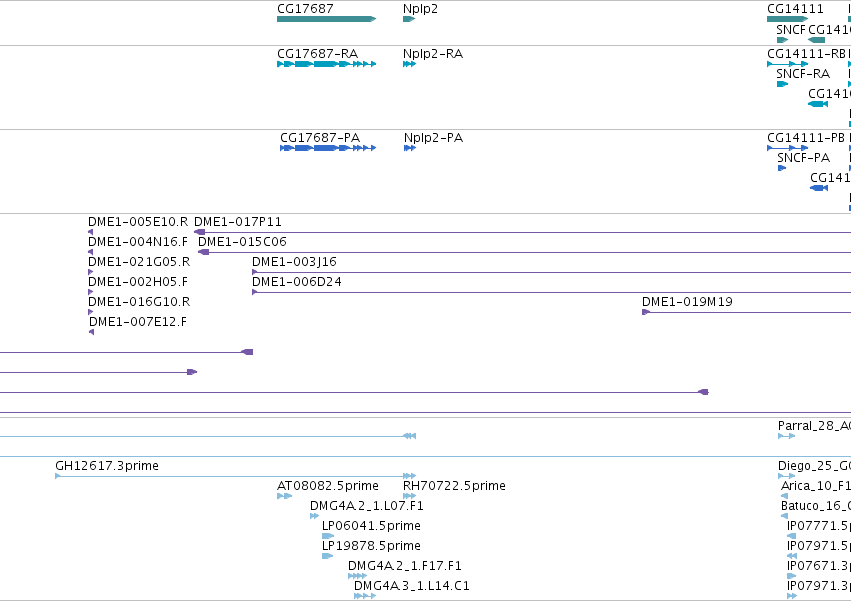Select the LP19878.5prime feature glyph

pyautogui.click(x=327, y=556)
